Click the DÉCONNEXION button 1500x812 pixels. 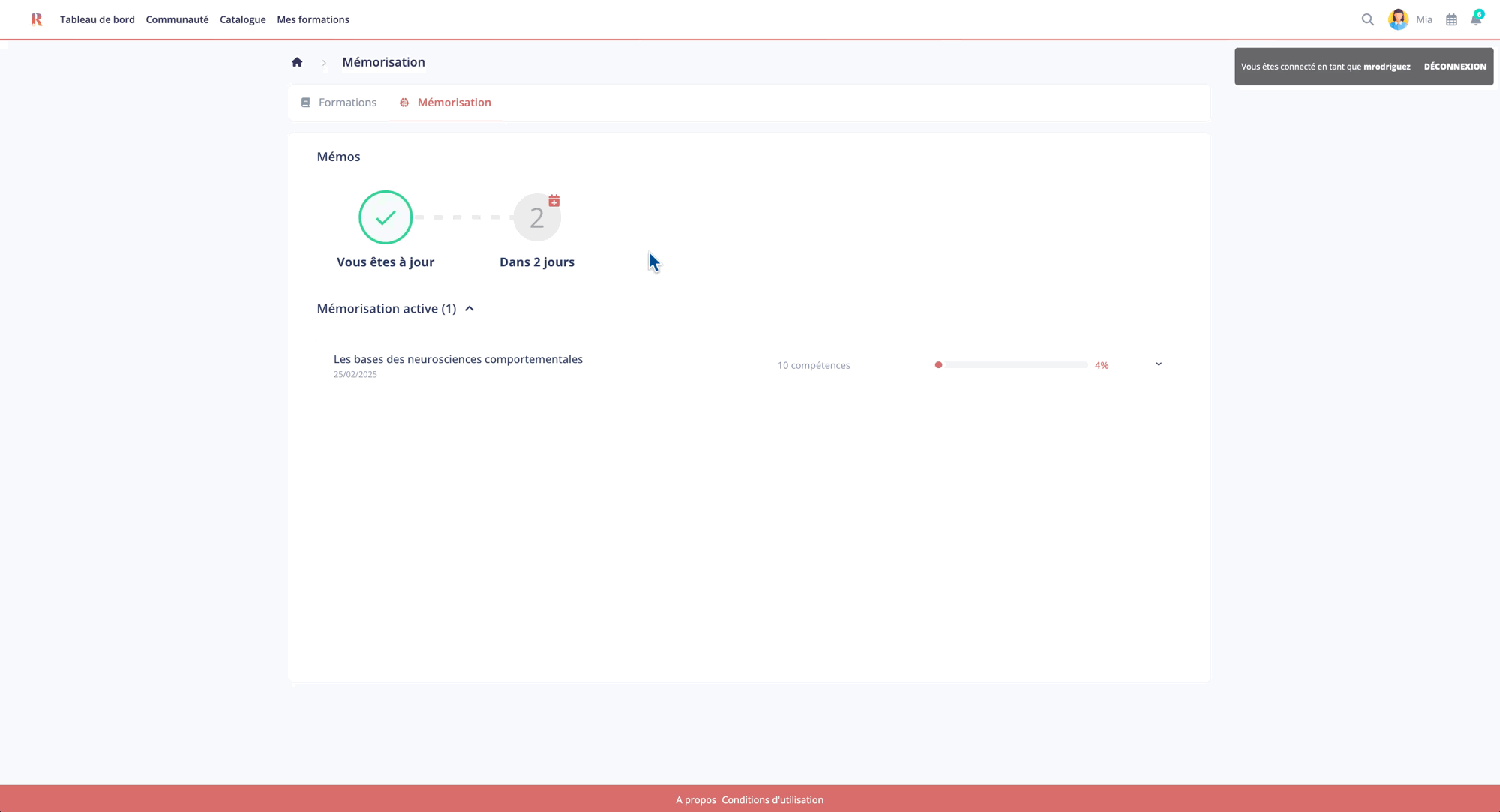click(x=1454, y=67)
